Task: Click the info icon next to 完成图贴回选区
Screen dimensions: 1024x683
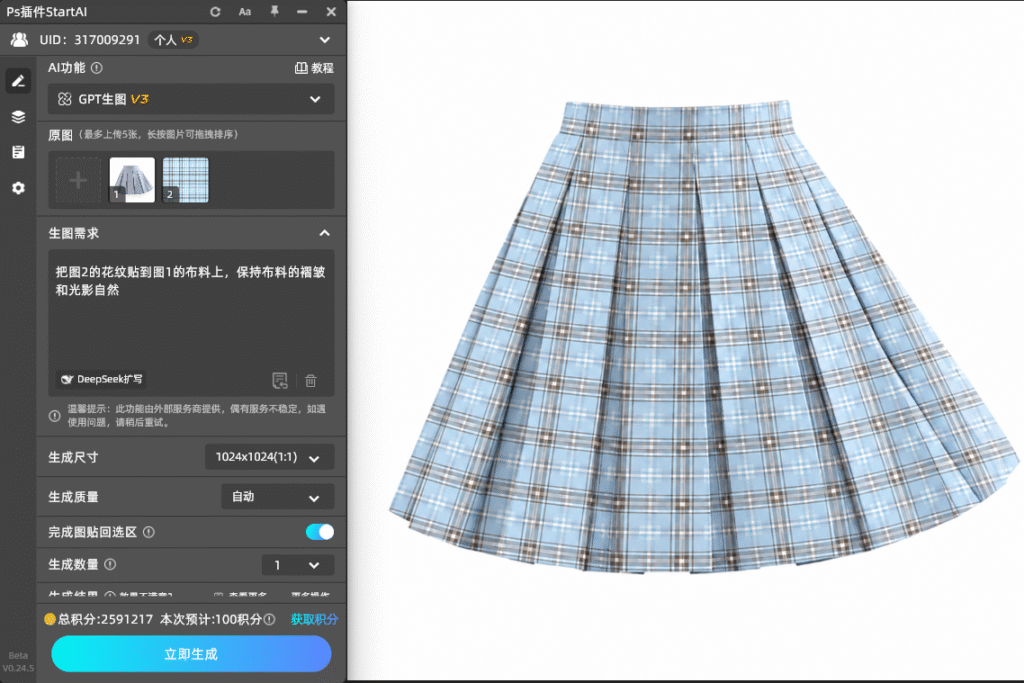Action: tap(149, 532)
